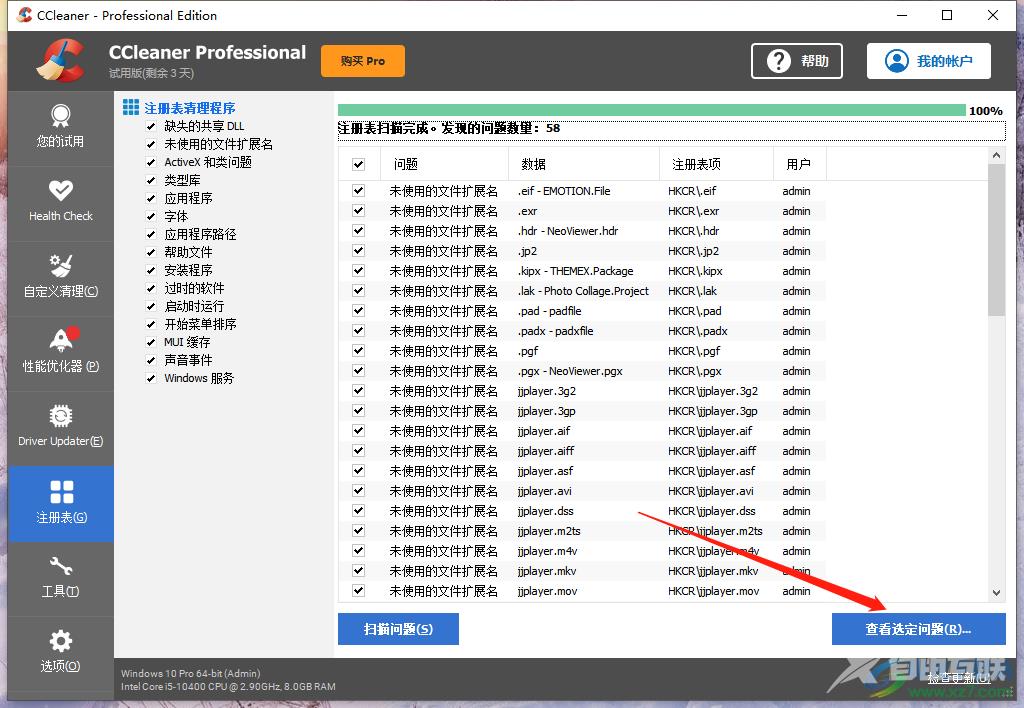The width and height of the screenshot is (1024, 708).
Task: Uncheck the .eif EMOTION.File row checkbox
Action: [x=359, y=191]
